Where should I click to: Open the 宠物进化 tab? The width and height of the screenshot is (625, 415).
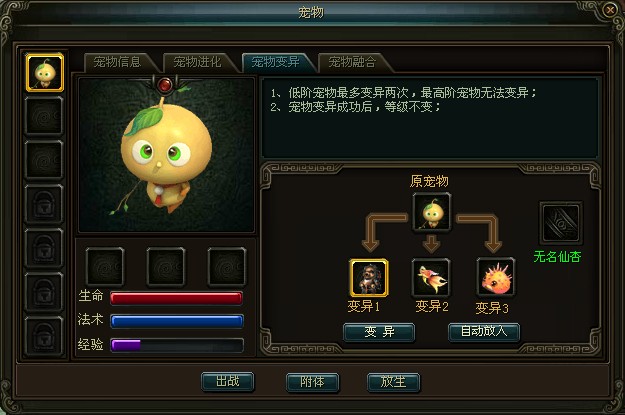point(197,62)
